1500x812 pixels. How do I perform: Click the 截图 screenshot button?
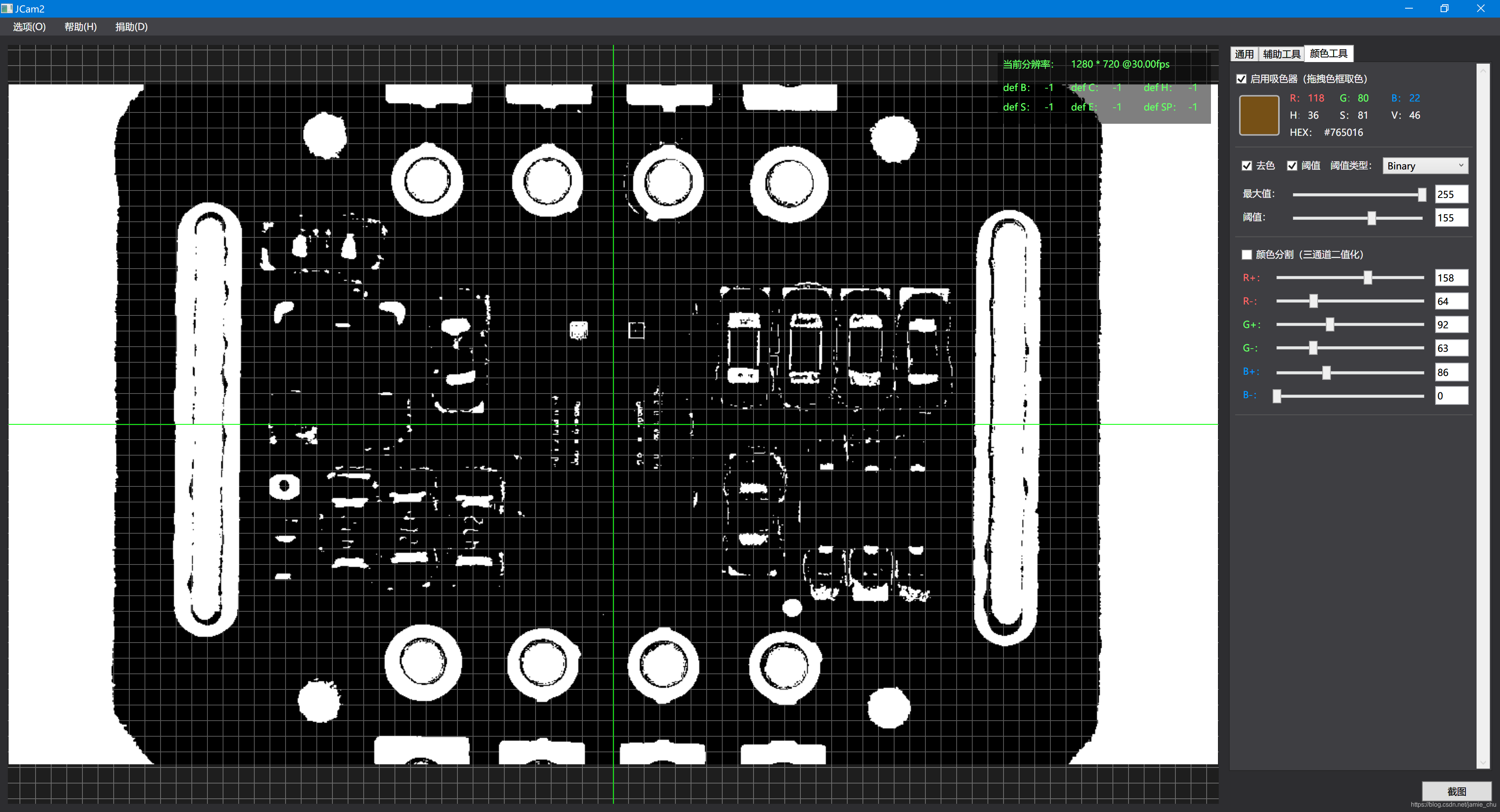pyautogui.click(x=1456, y=791)
